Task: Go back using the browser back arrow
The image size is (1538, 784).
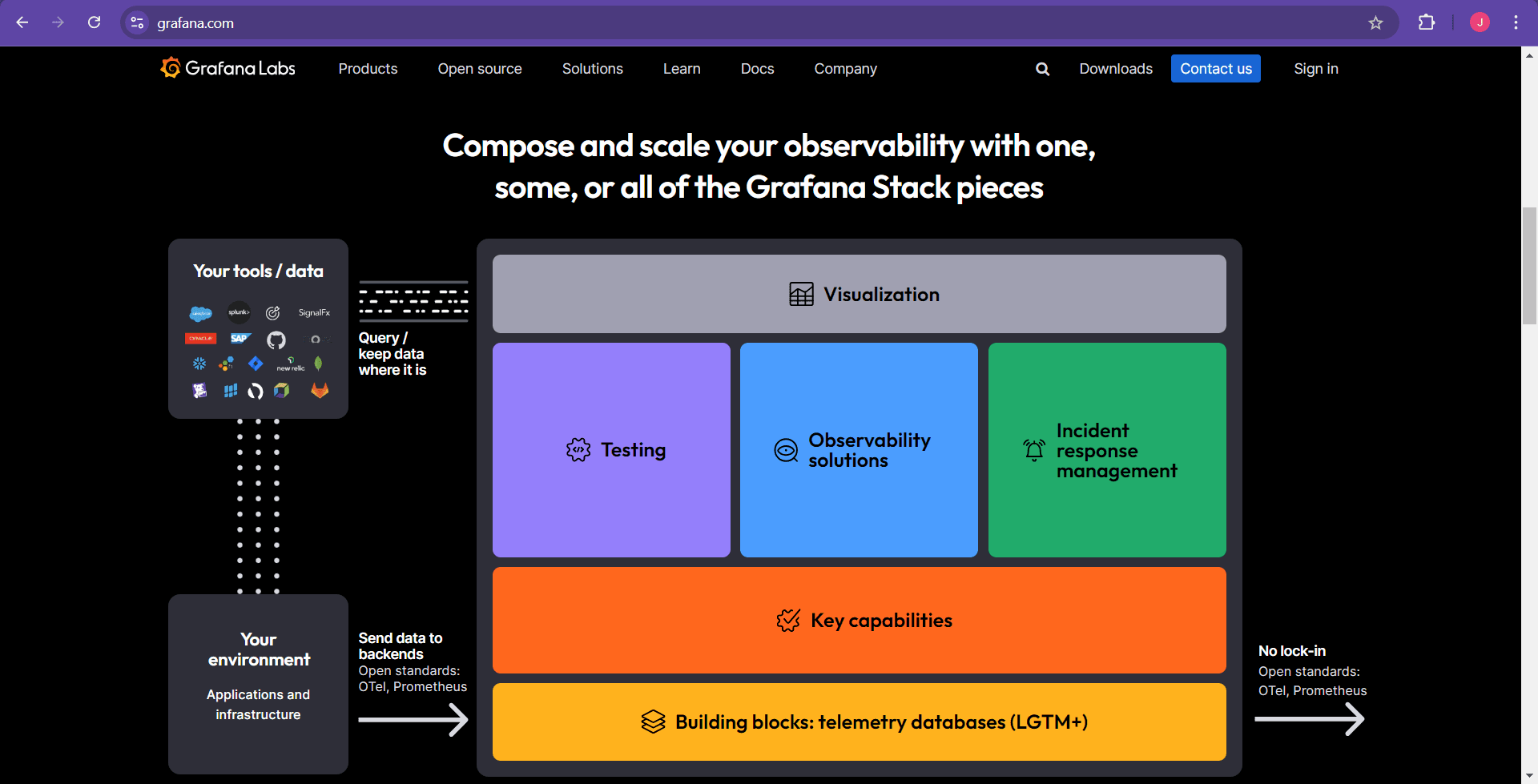Action: [22, 22]
